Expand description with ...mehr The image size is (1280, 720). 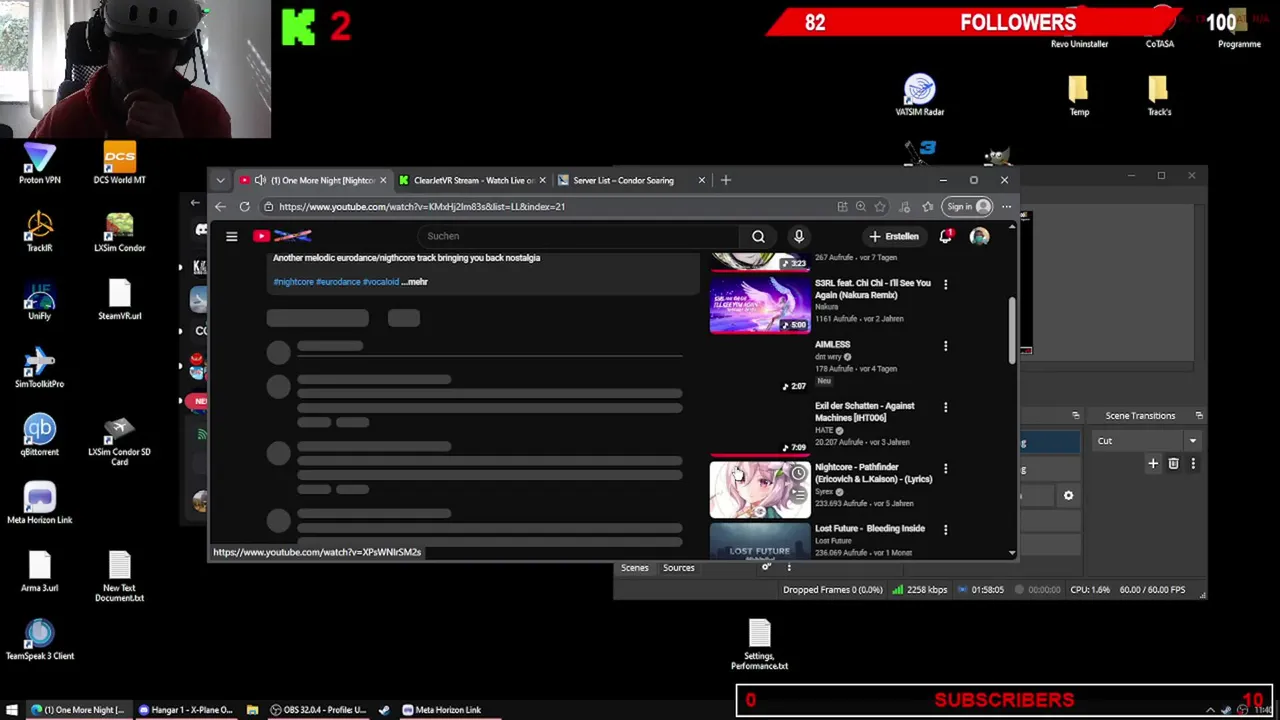point(415,282)
